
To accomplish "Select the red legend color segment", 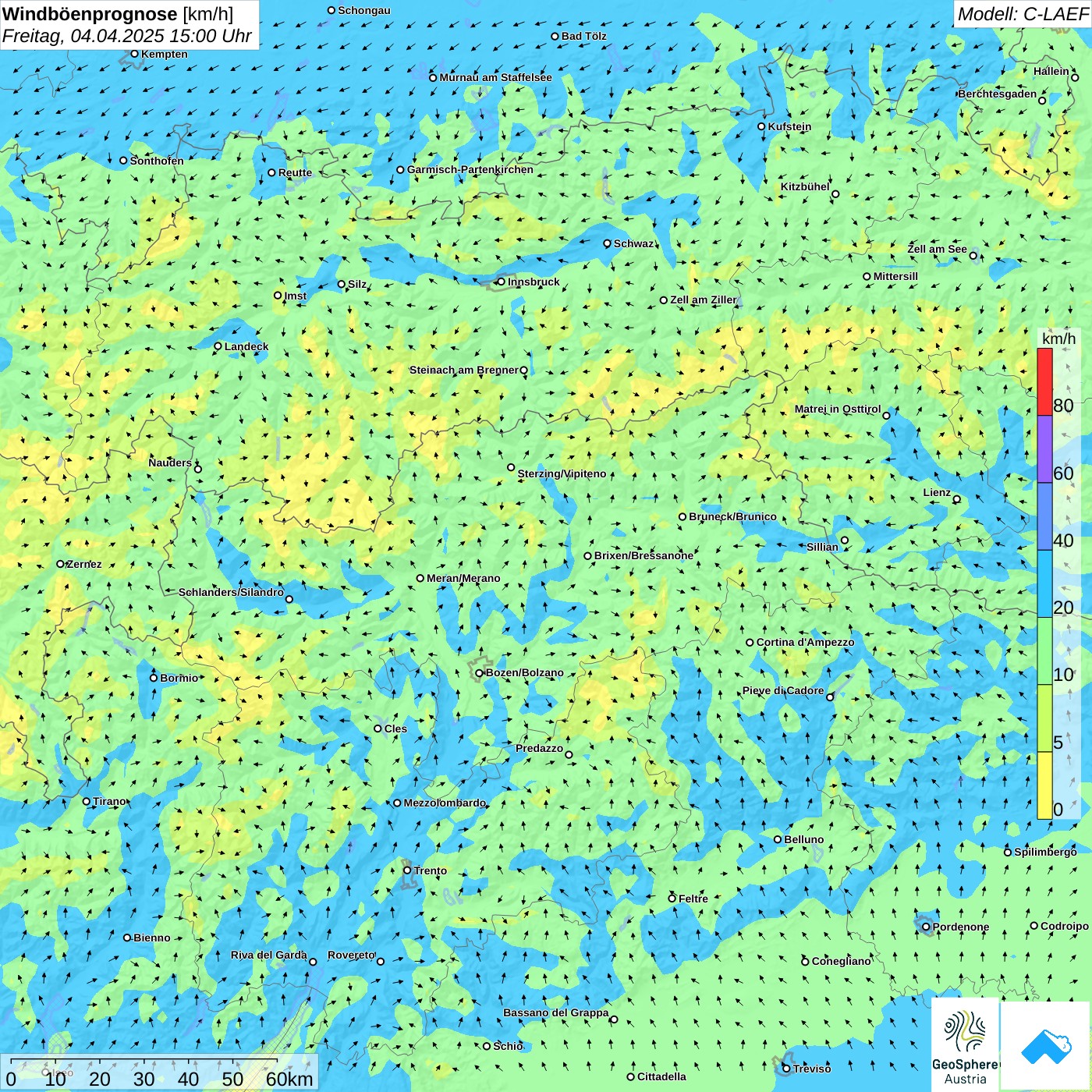I will pos(1044,381).
